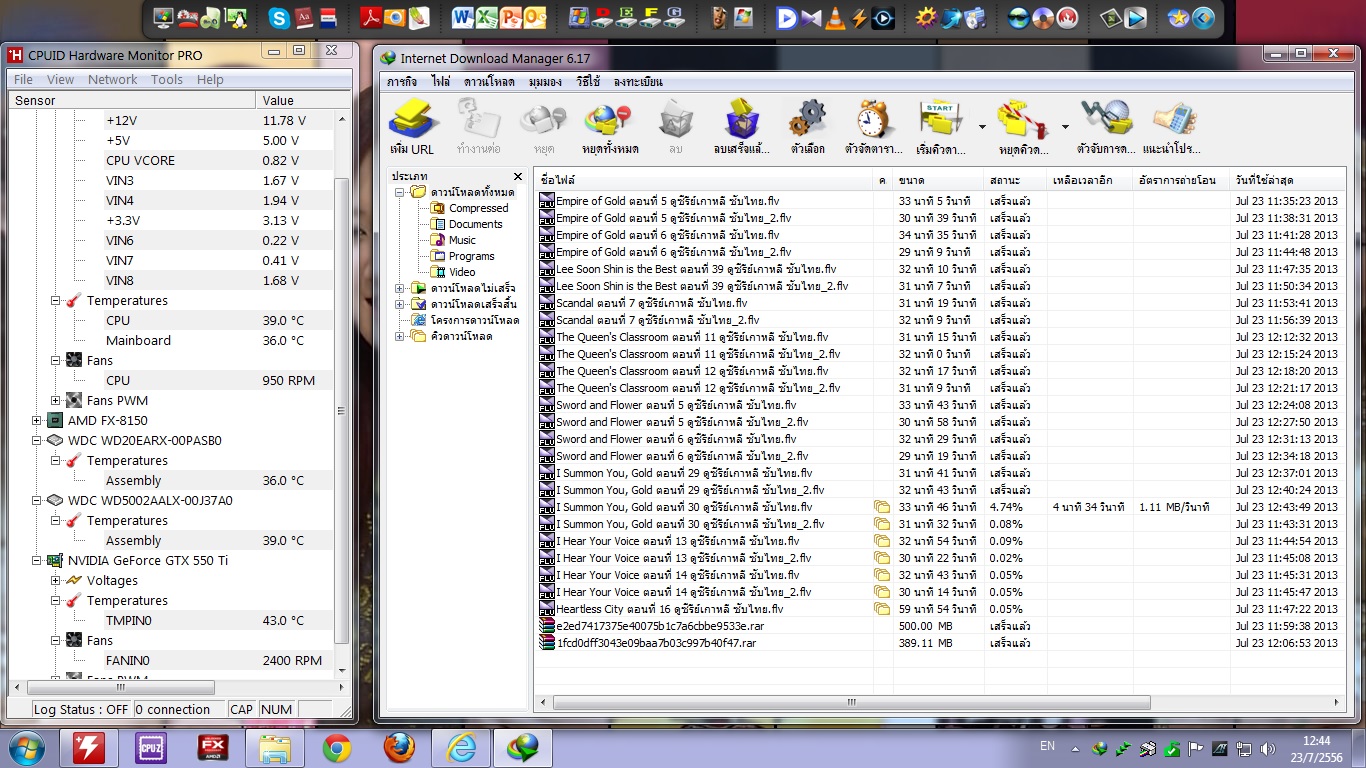Expand the Finished (ดาวน์โหลดเสร็จสิ้น) tree node

point(400,304)
